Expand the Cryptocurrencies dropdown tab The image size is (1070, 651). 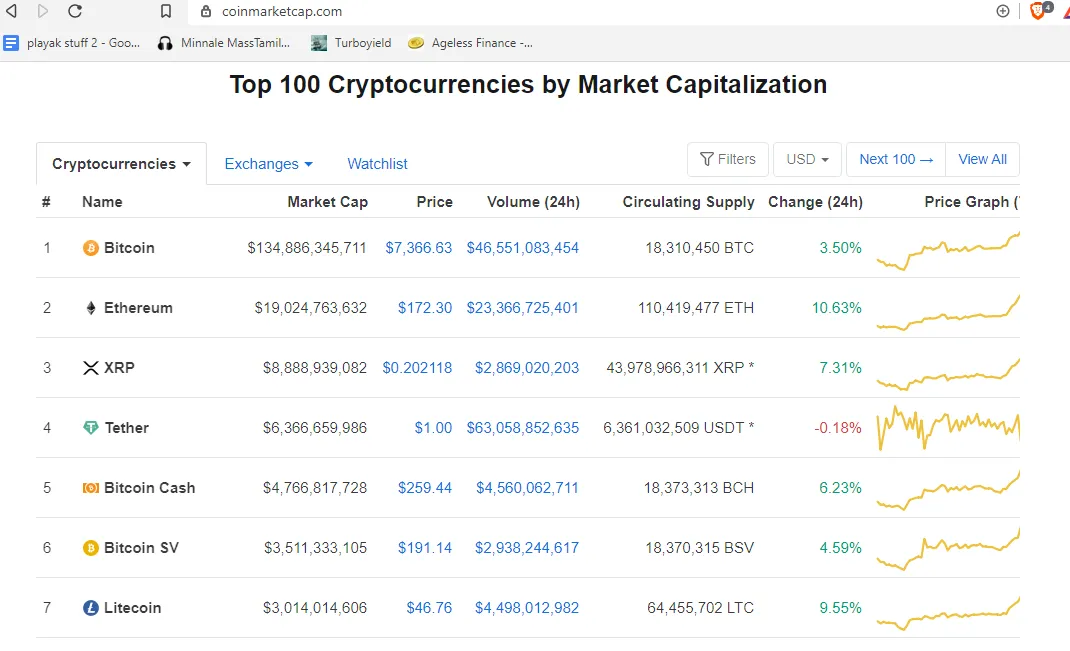[121, 164]
